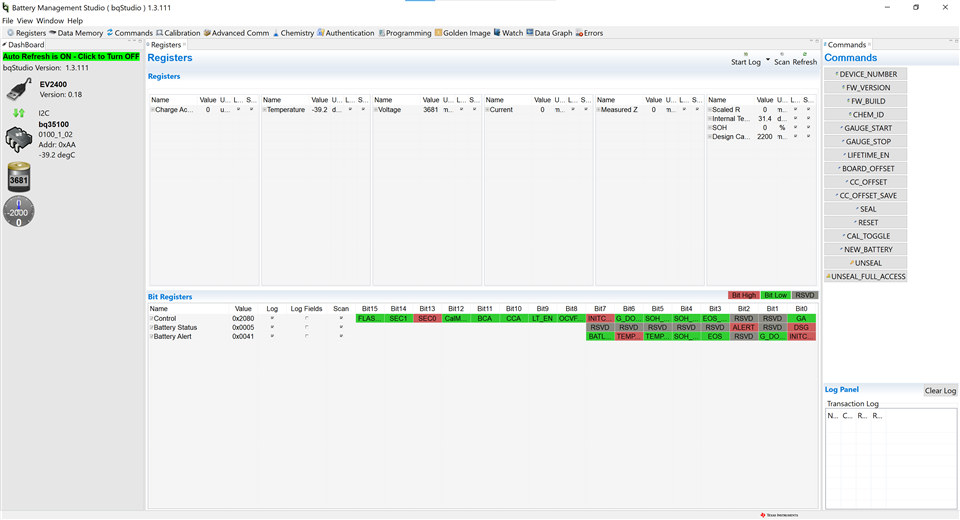
Task: Toggle Log checkbox for Temperature register
Action: point(350,110)
